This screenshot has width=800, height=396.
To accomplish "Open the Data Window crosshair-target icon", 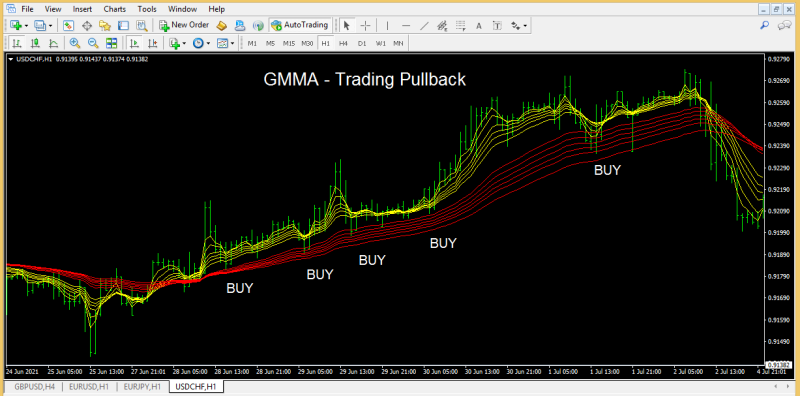I will 87,25.
